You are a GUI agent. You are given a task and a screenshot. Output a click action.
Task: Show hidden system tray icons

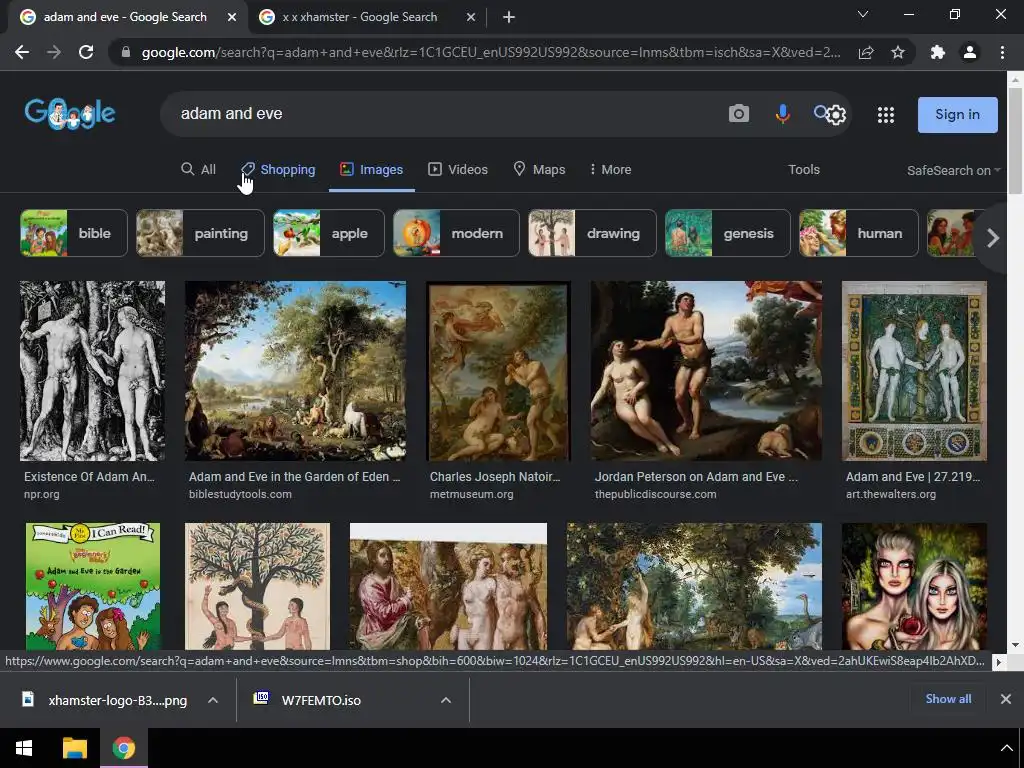(x=1006, y=748)
